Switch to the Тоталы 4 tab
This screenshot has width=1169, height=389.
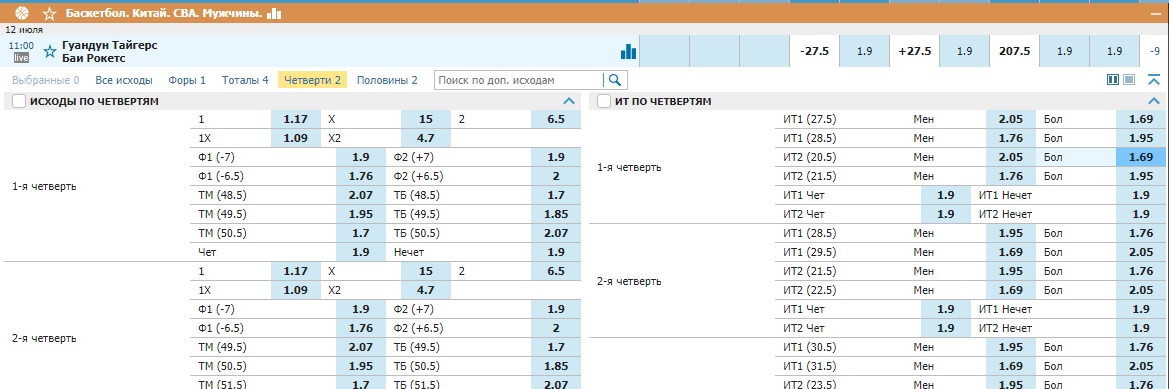pyautogui.click(x=245, y=80)
